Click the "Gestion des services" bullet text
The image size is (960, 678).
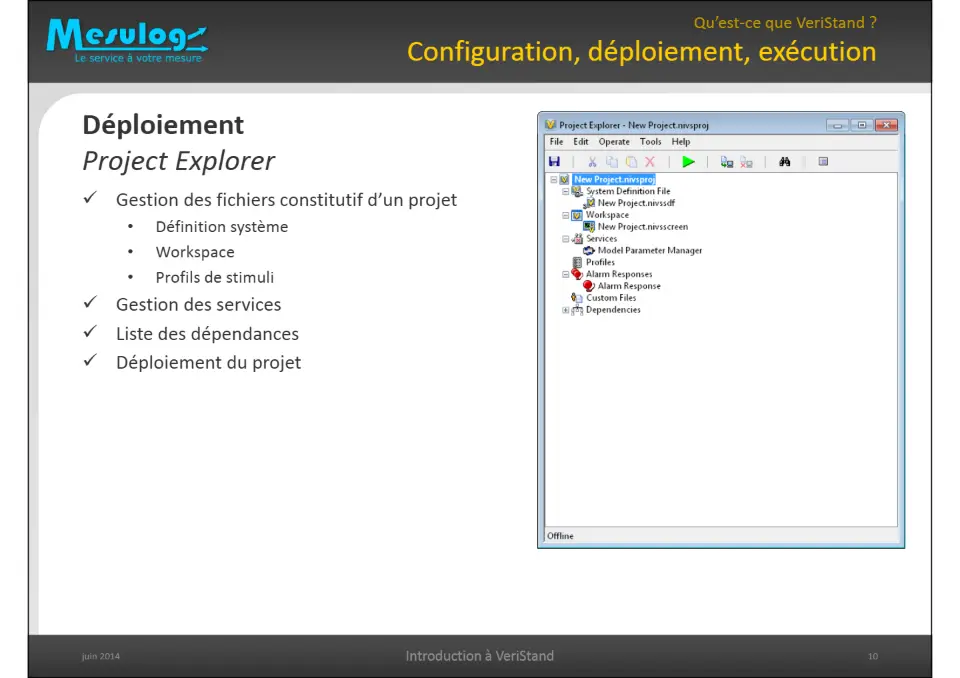198,304
